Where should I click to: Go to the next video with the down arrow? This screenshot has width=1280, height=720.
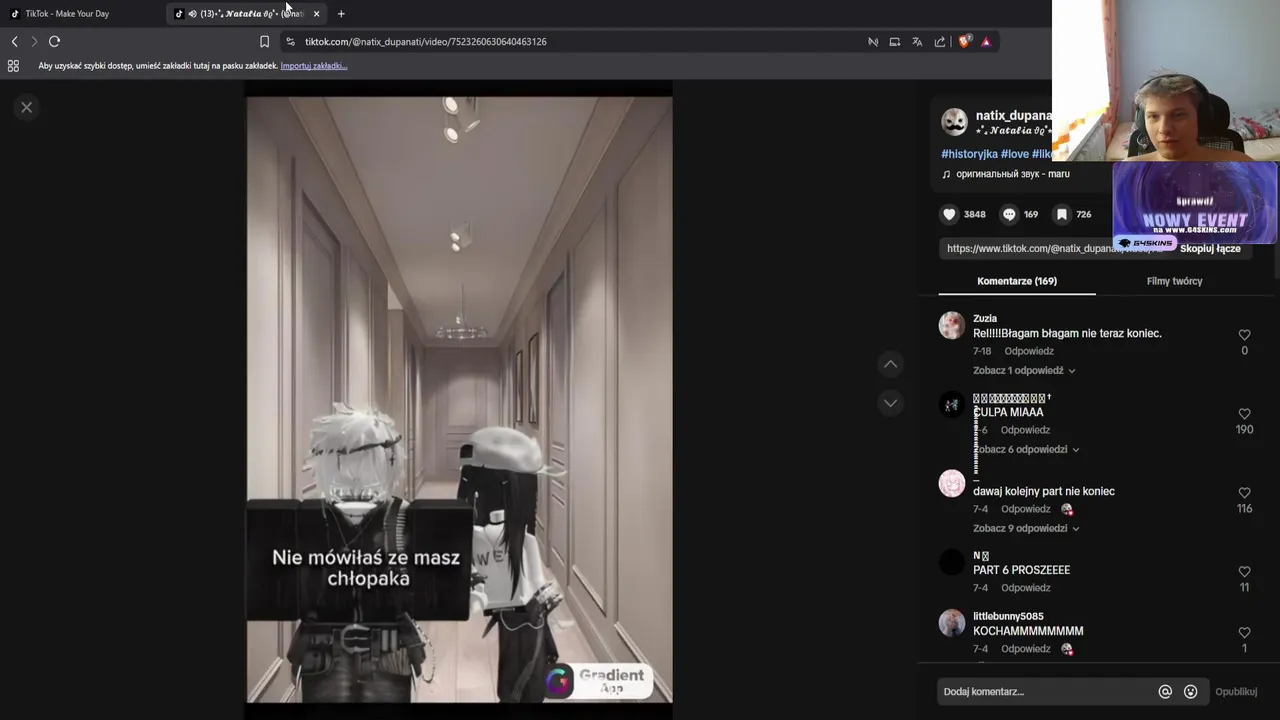[x=890, y=403]
